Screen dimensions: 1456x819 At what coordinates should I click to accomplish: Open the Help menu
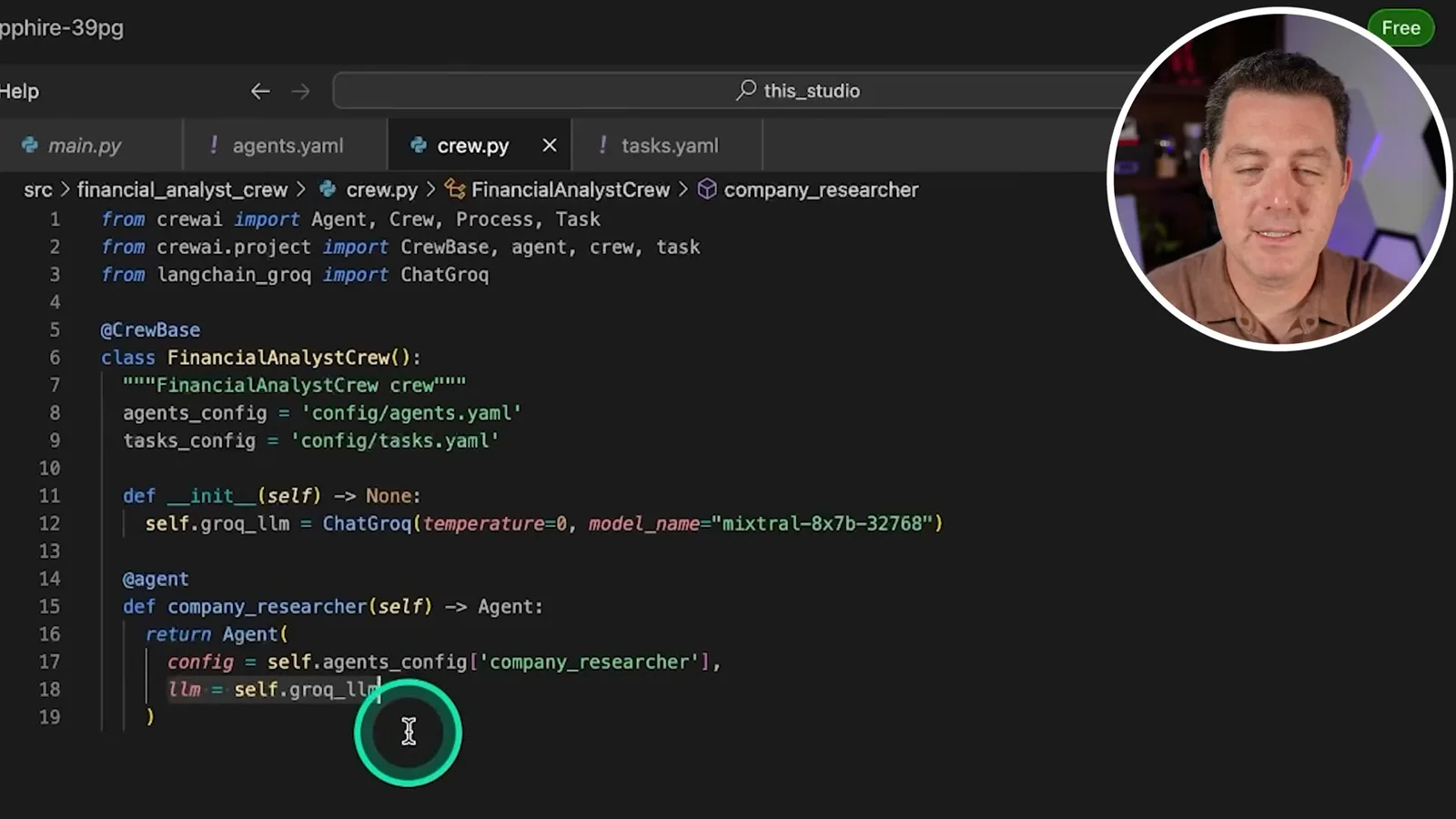coord(19,91)
